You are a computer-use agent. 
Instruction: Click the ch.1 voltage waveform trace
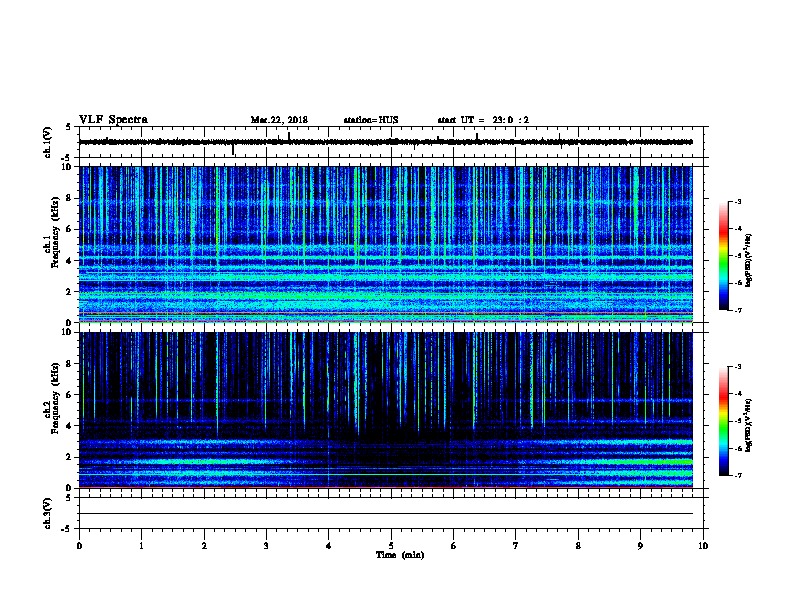[385, 142]
